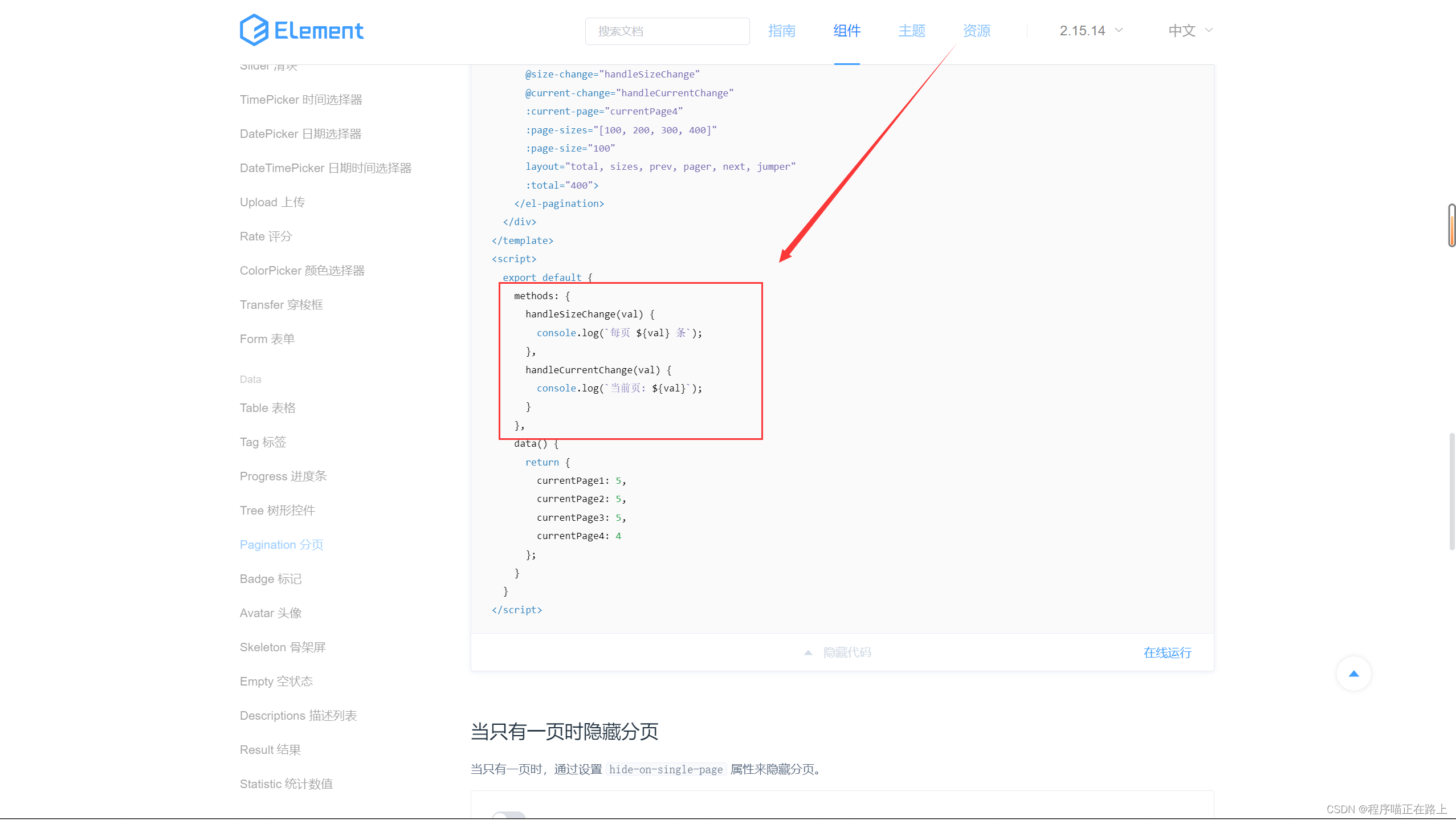This screenshot has height=820, width=1456.
Task: Open DateTimePicker 日期时间选择器 in sidebar
Action: (x=325, y=168)
